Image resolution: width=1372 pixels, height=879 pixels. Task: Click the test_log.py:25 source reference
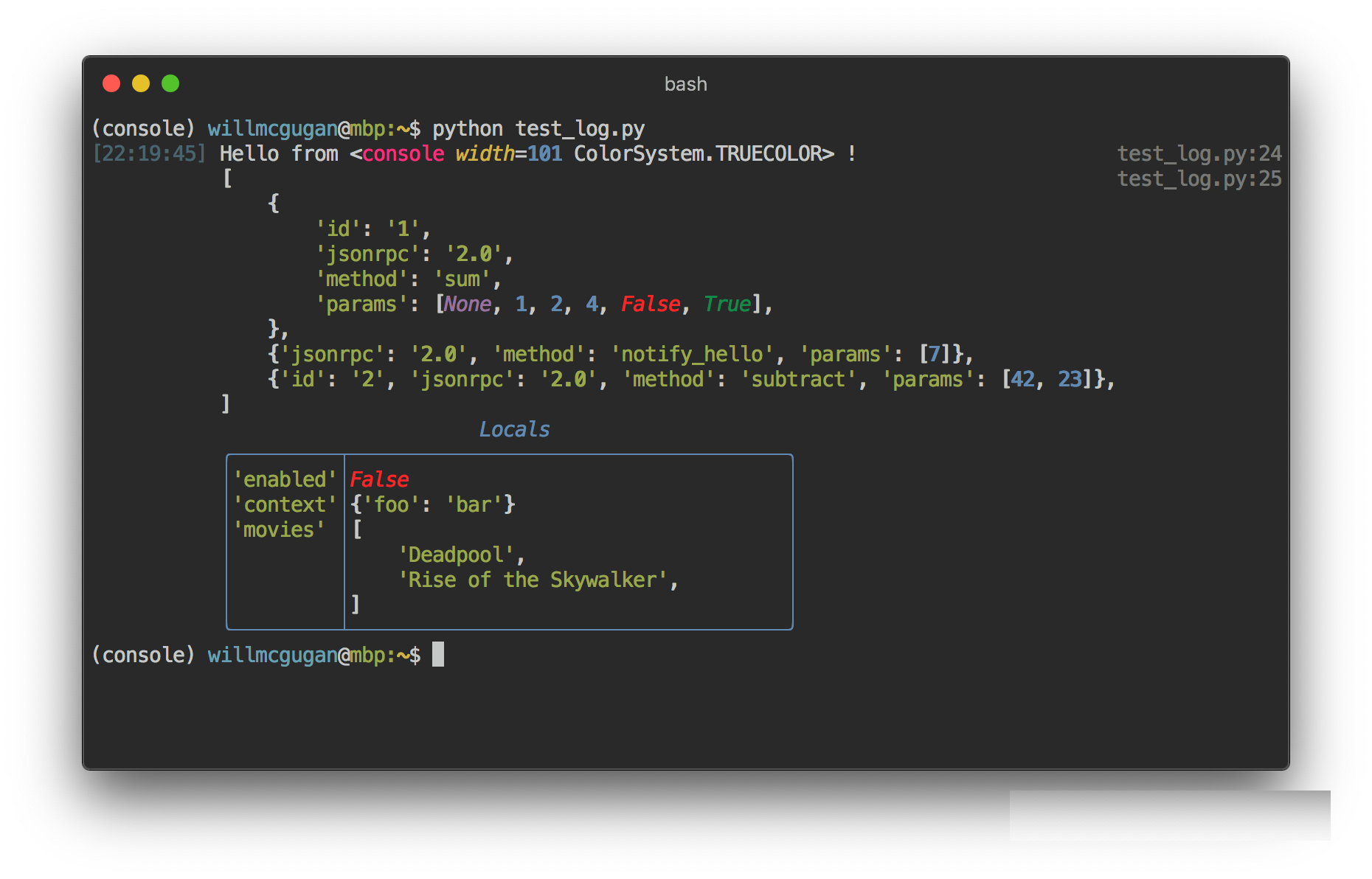pyautogui.click(x=1199, y=178)
